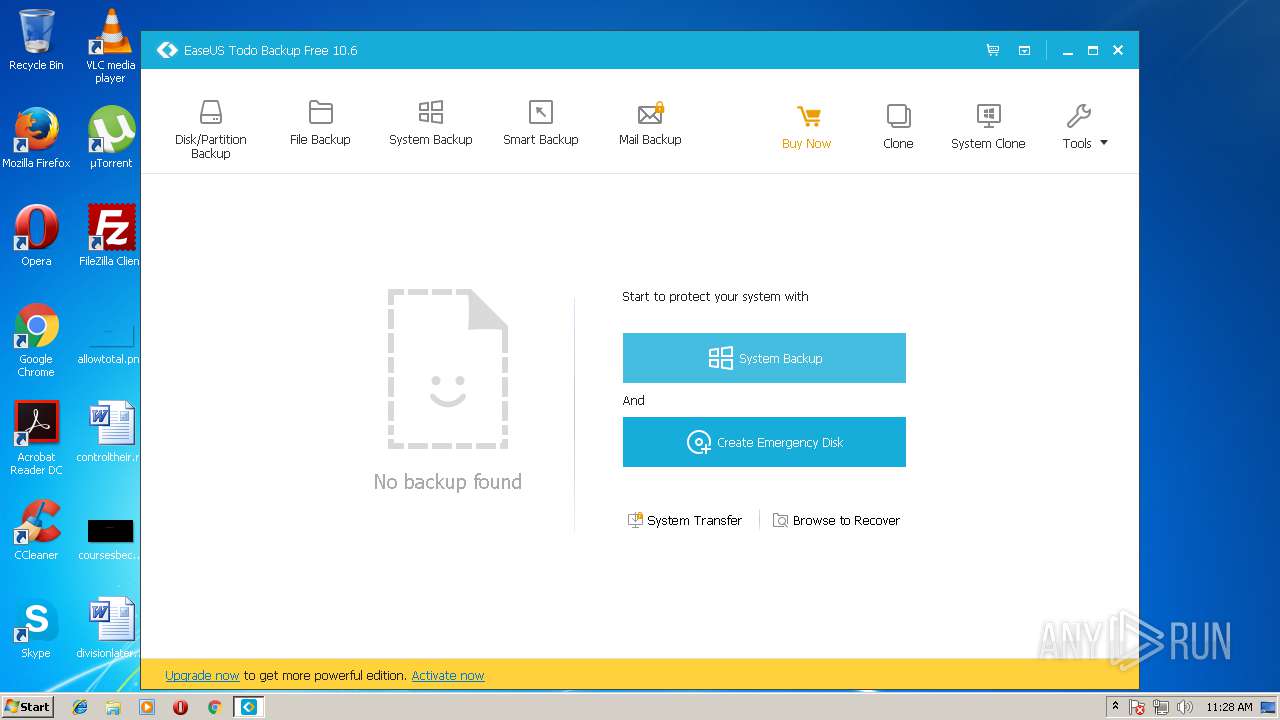
Task: Open Windows Explorer from taskbar
Action: [x=113, y=707]
